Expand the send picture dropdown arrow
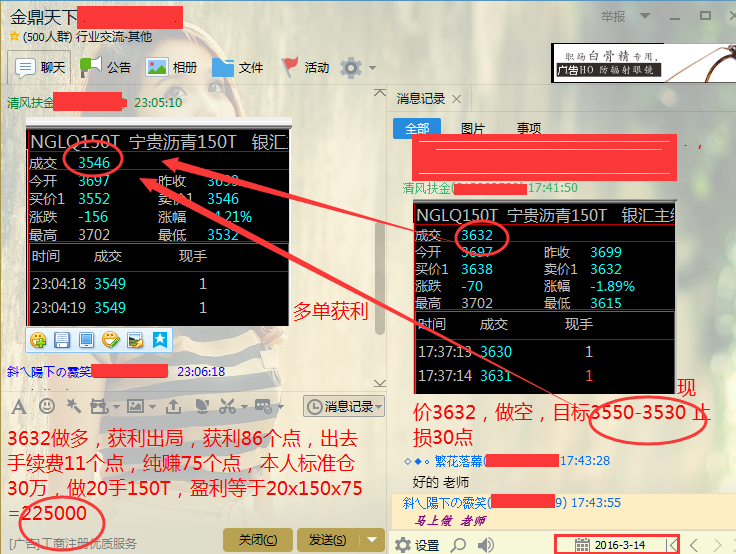This screenshot has width=736, height=554. 153,407
